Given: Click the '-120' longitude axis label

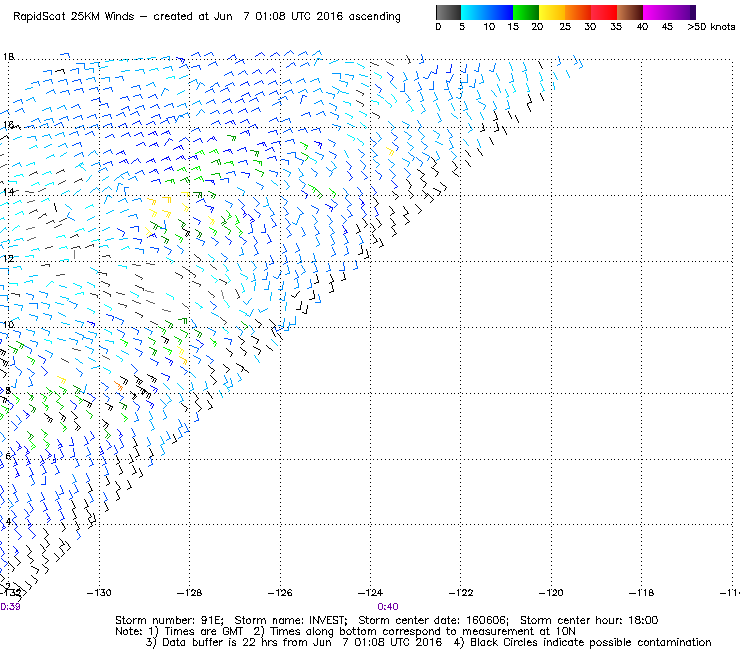Looking at the screenshot, I should 551,593.
